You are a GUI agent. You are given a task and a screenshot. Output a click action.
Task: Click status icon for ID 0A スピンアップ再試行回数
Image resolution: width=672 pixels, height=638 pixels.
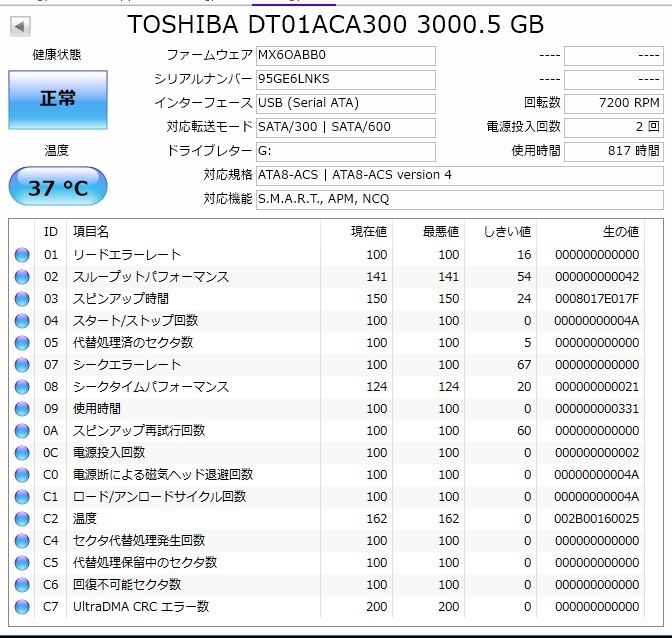point(22,431)
